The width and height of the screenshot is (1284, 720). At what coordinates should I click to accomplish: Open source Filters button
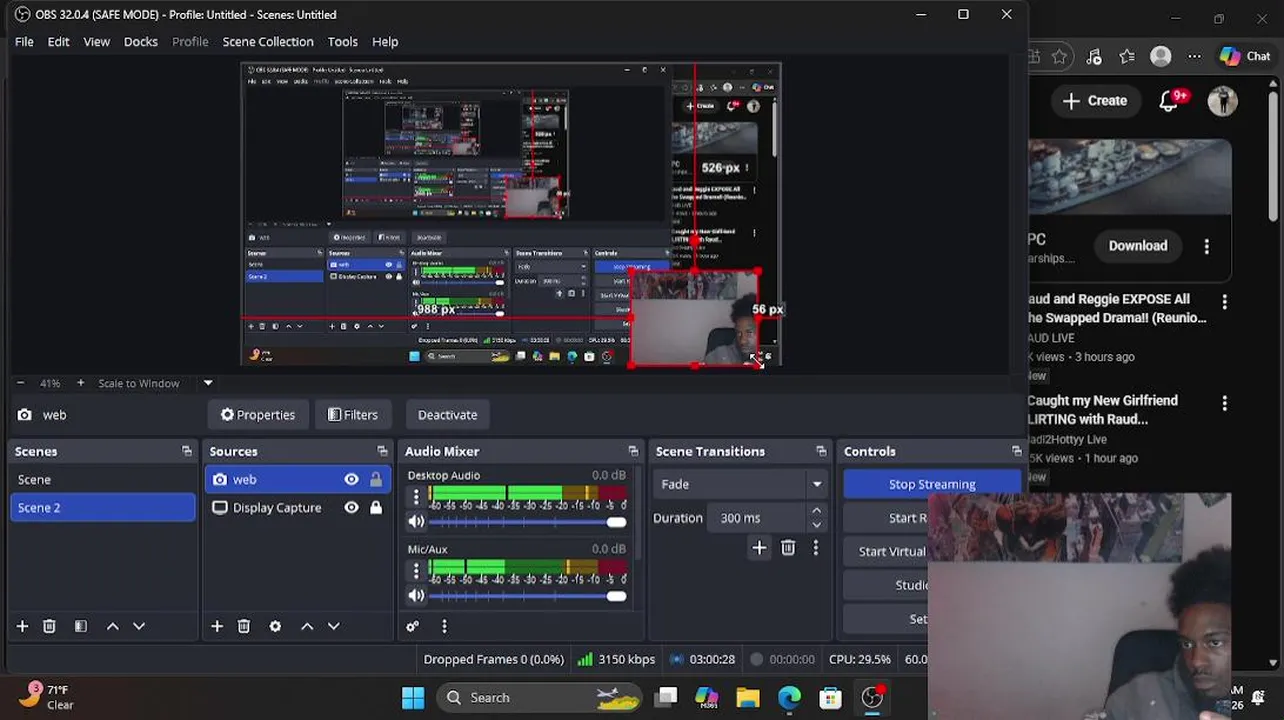click(353, 415)
